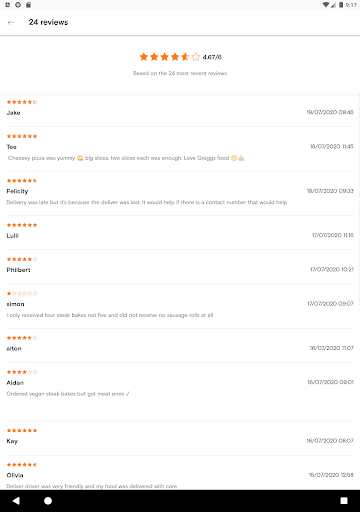Select Kay's review date 16/07/2020
The width and height of the screenshot is (360, 512).
coord(330,441)
